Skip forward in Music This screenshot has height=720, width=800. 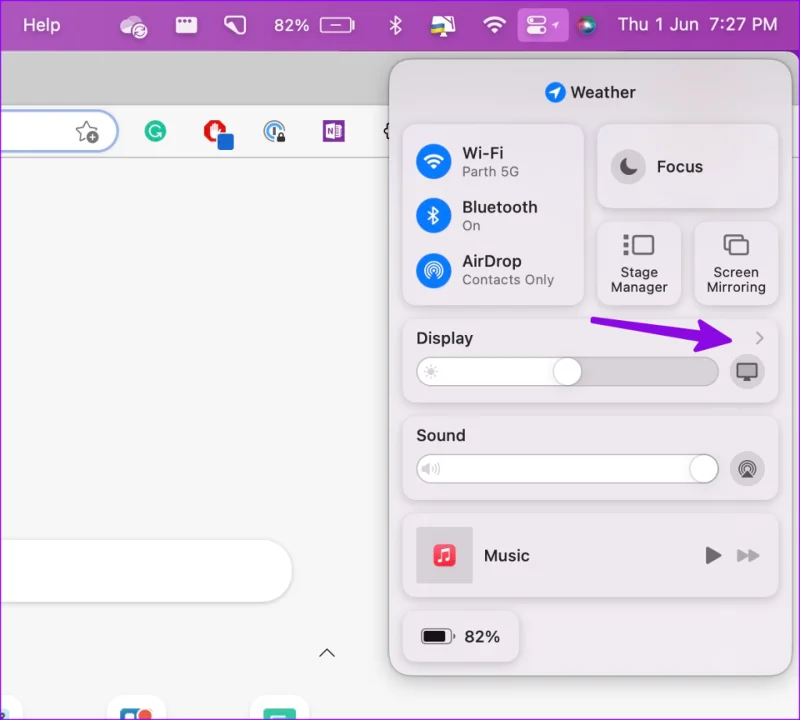coord(748,555)
